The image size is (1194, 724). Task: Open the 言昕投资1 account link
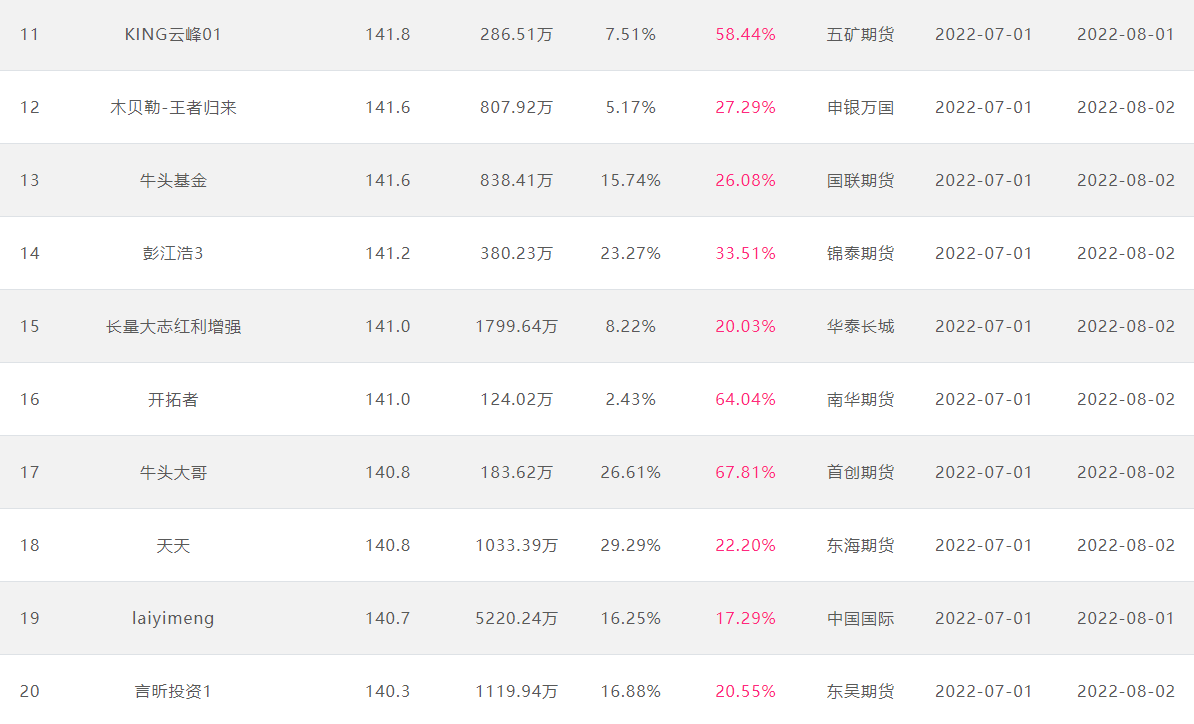[x=173, y=691]
